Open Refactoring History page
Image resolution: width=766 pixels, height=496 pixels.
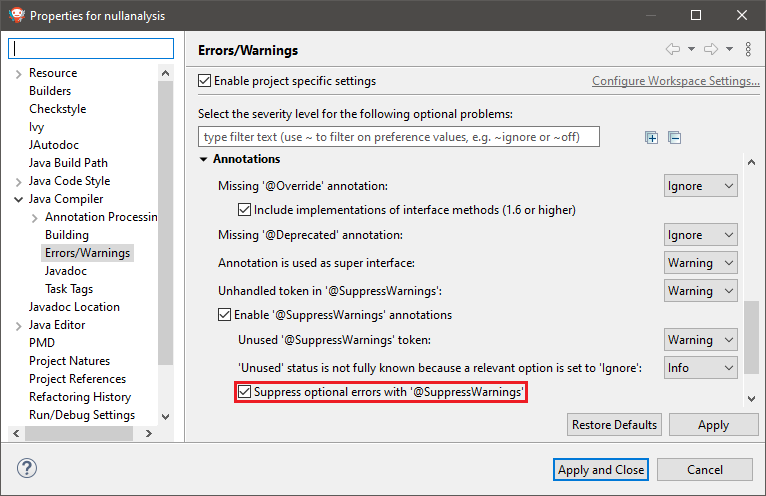[x=80, y=397]
